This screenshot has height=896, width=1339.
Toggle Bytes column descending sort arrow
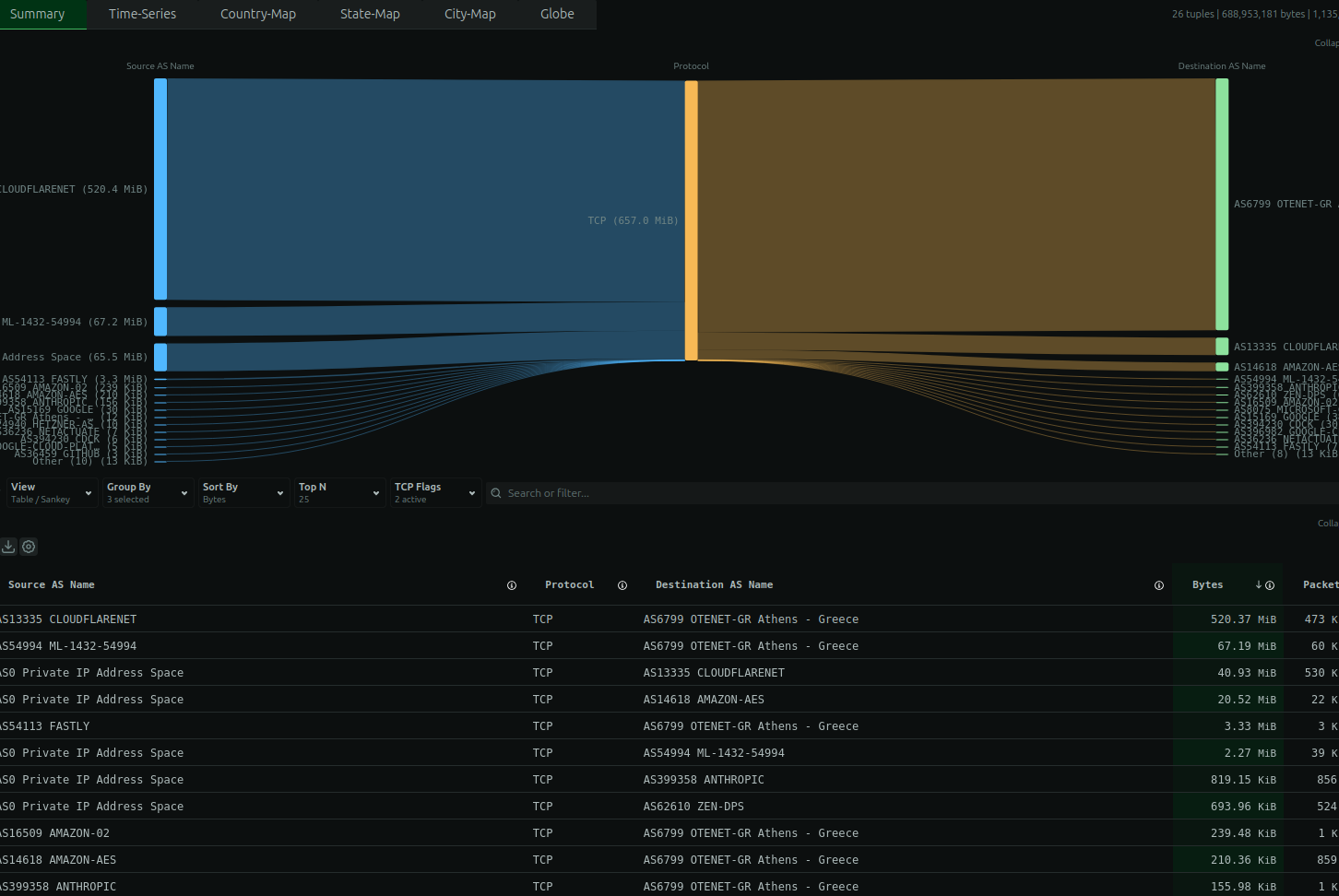[x=1259, y=585]
